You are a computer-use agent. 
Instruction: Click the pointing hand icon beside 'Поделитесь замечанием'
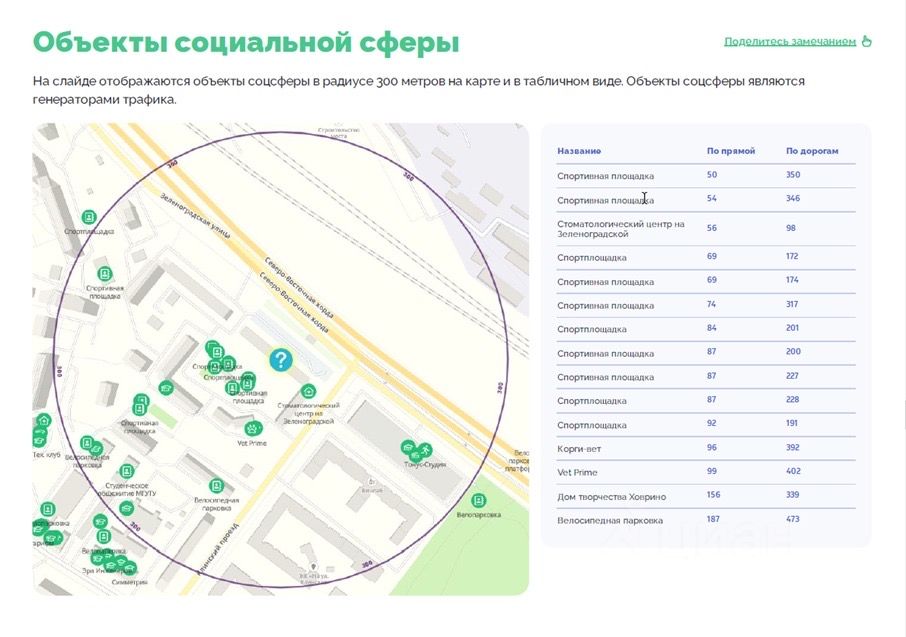(866, 41)
